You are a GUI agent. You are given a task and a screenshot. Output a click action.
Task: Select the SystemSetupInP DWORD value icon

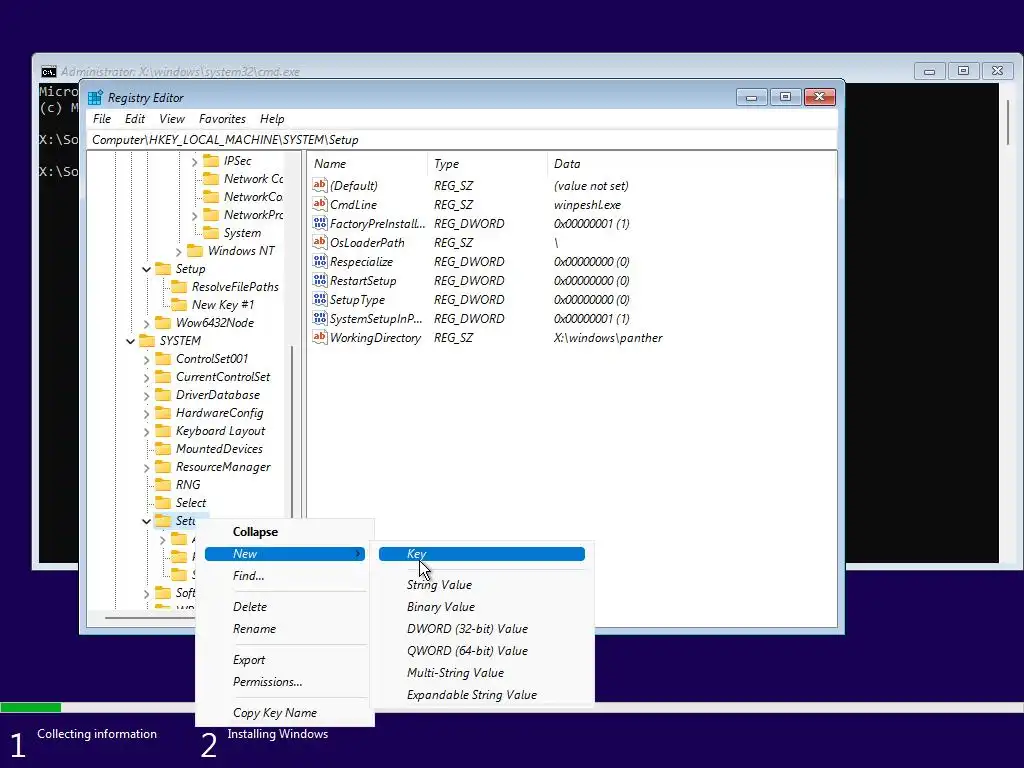[319, 318]
